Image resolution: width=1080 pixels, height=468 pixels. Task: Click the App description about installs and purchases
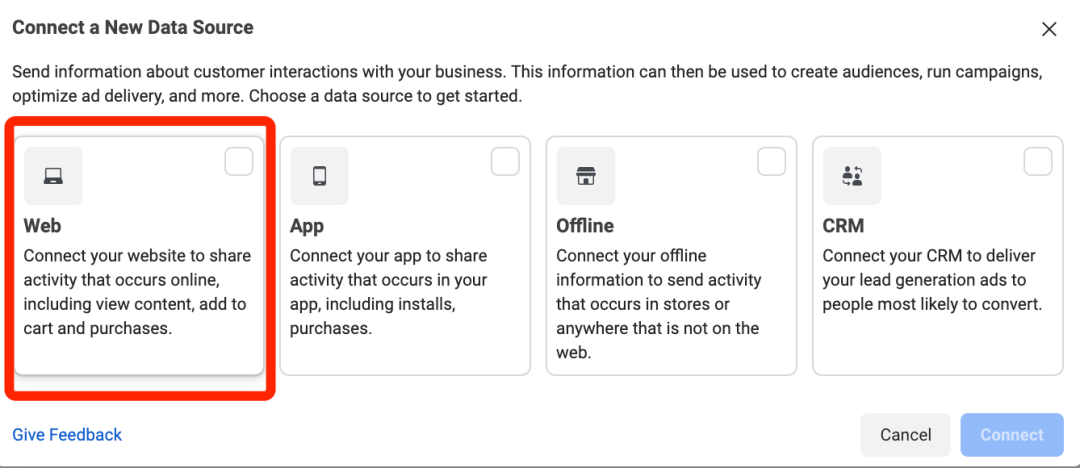[x=388, y=292]
